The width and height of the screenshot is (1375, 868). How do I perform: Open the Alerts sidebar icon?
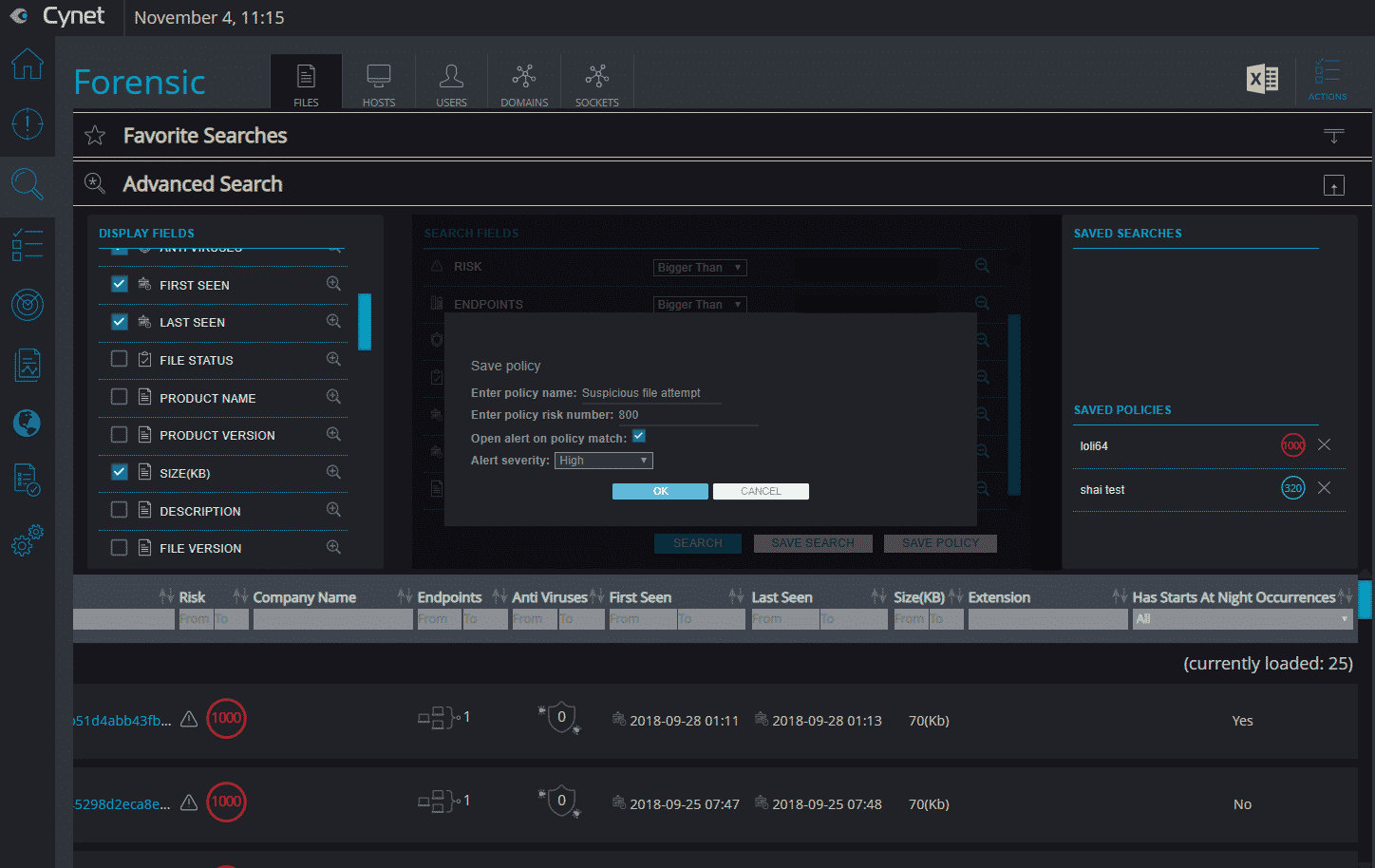pyautogui.click(x=27, y=123)
